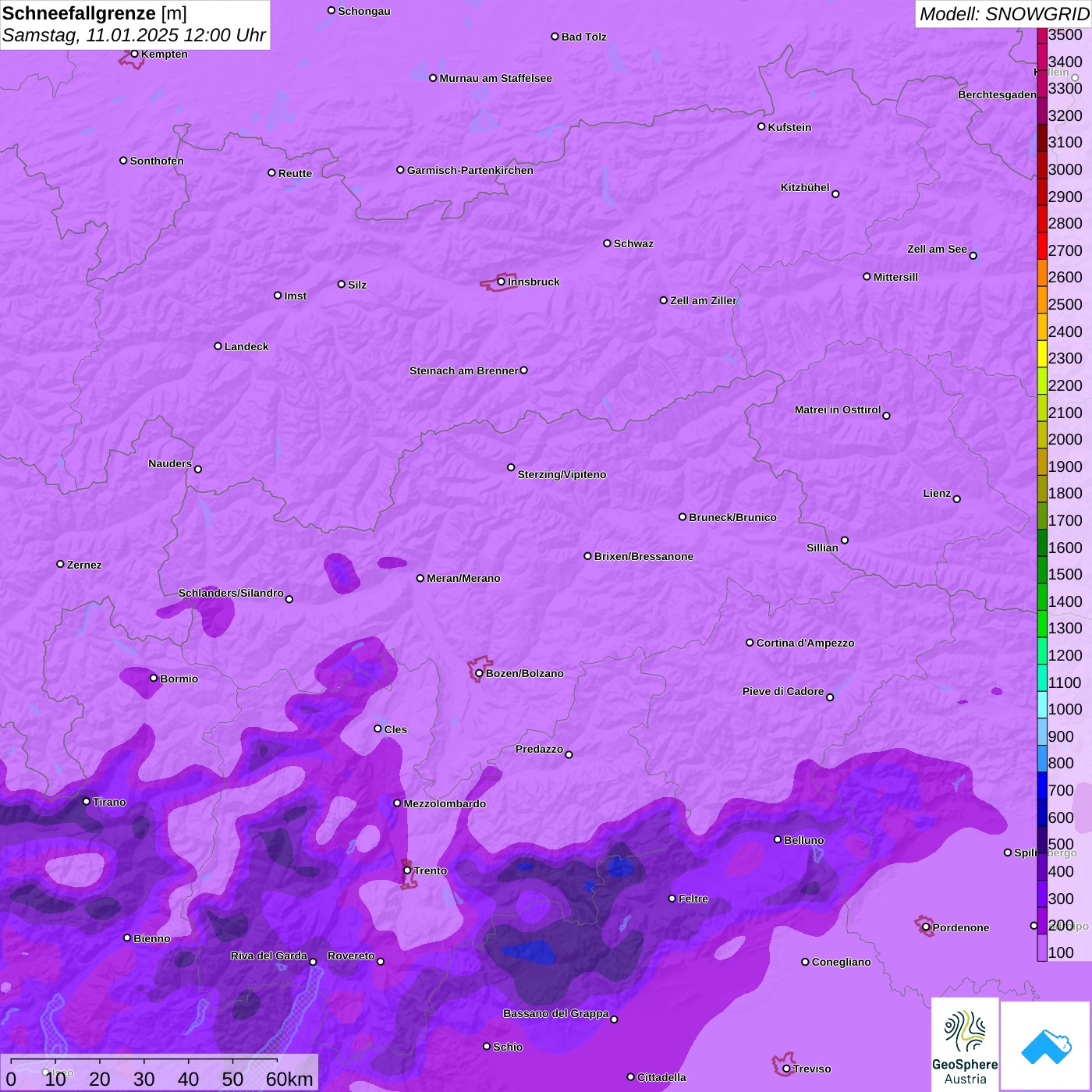Click the 60km mark on scale bar

289,1079
